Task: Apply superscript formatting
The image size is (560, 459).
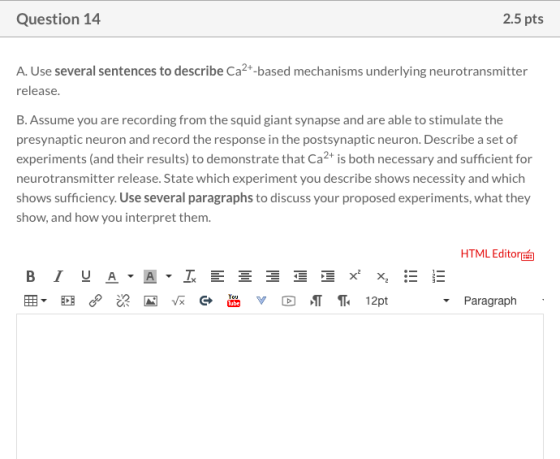Action: 355,276
